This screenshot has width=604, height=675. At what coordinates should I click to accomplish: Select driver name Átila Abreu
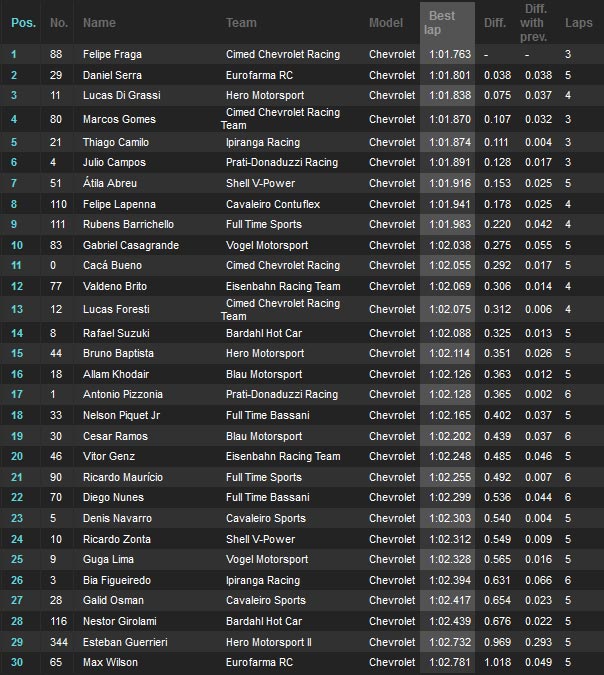tap(110, 183)
